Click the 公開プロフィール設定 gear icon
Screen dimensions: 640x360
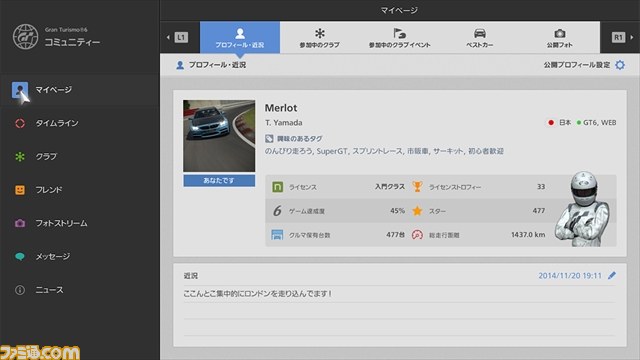[x=620, y=65]
